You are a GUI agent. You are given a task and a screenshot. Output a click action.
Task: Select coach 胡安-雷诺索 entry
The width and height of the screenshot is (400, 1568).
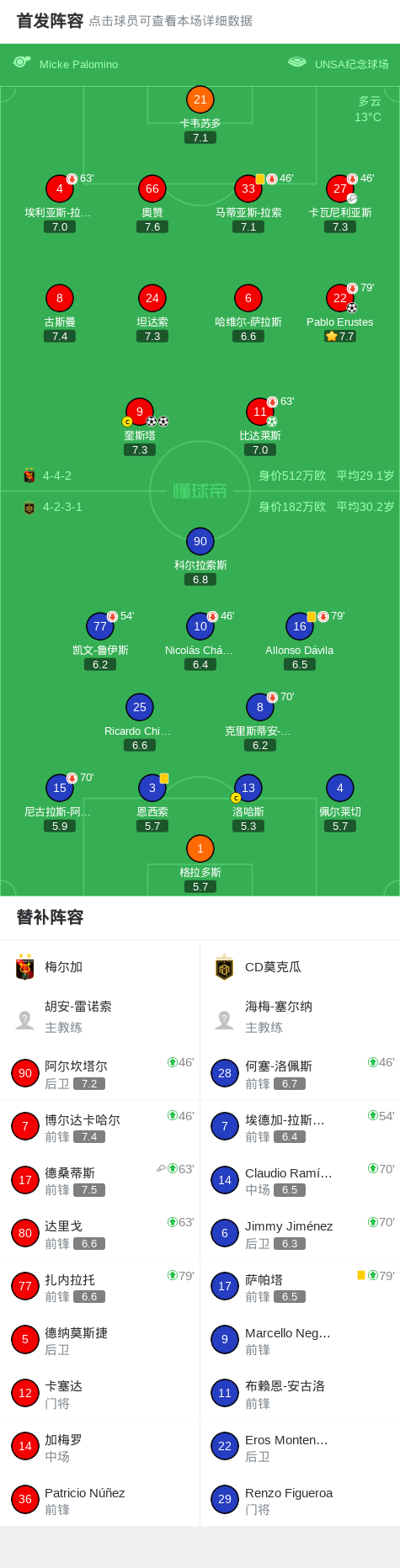(x=100, y=1017)
